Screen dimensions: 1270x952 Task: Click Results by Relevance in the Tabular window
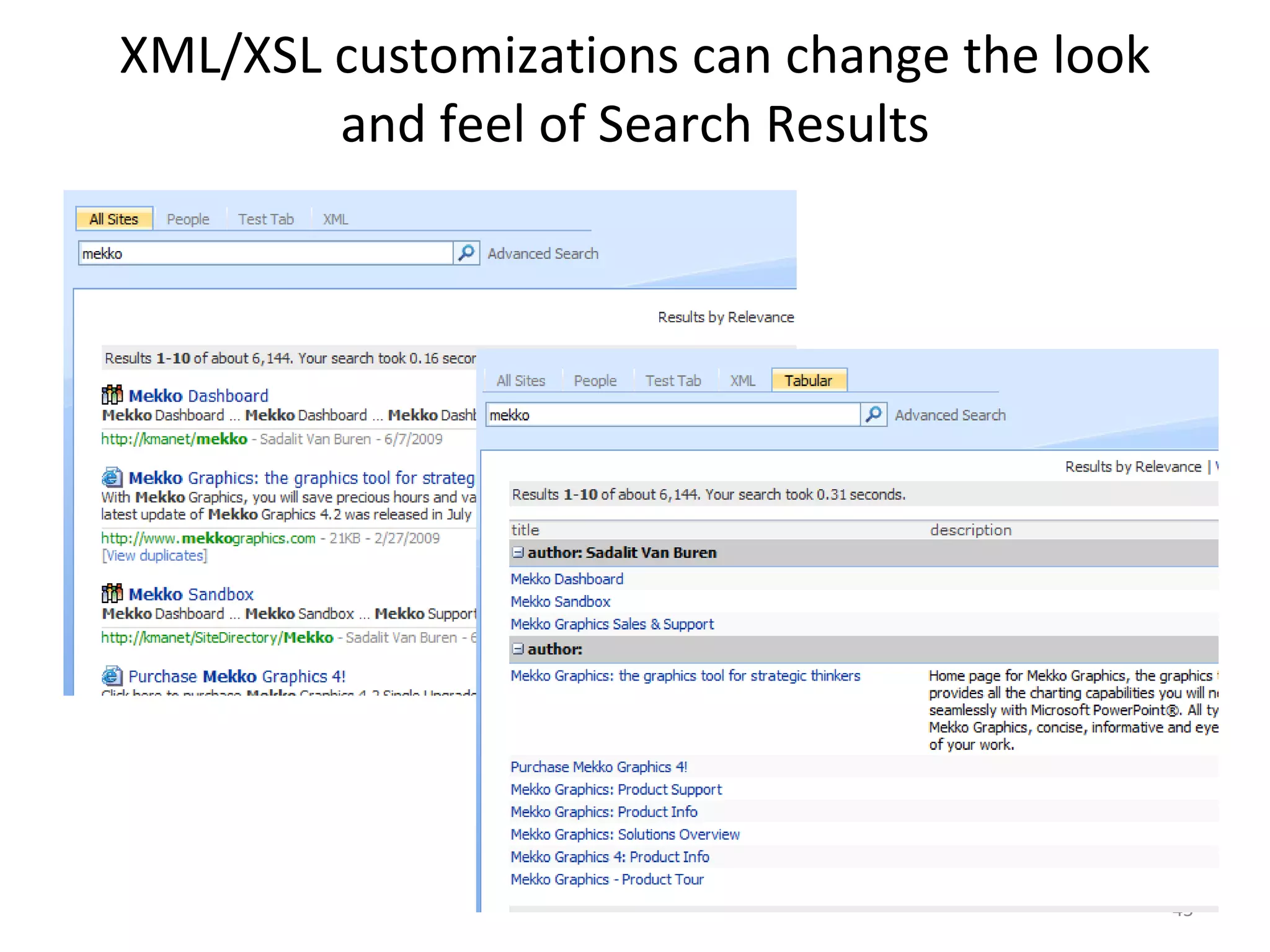tap(1134, 467)
